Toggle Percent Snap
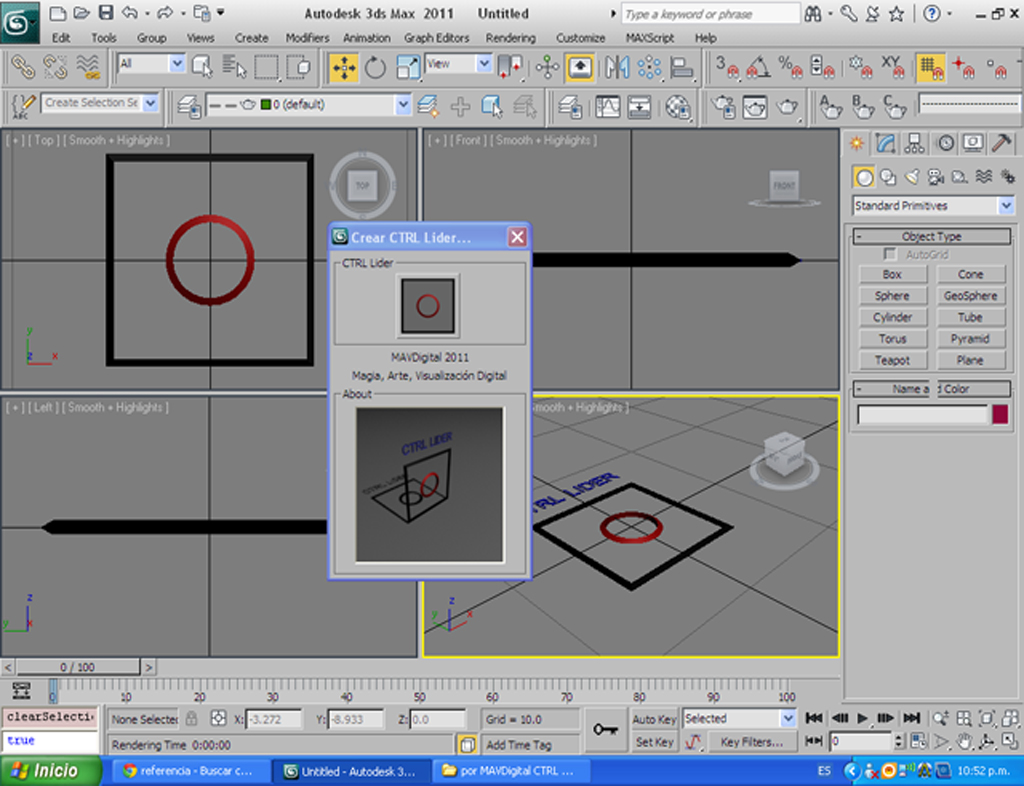This screenshot has height=786, width=1024. [x=790, y=67]
